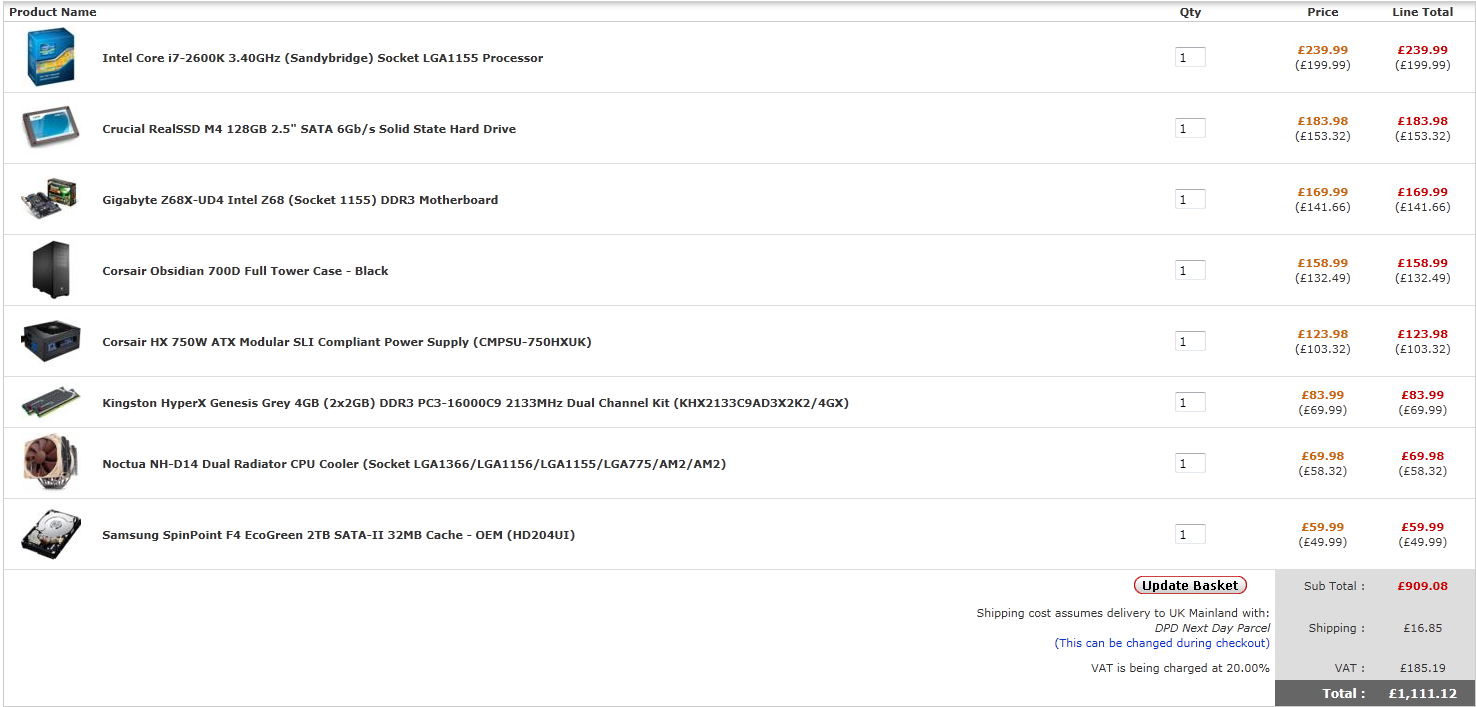Click the Crucial RealSSD M4 product image
The height and width of the screenshot is (707, 1476).
[50, 128]
